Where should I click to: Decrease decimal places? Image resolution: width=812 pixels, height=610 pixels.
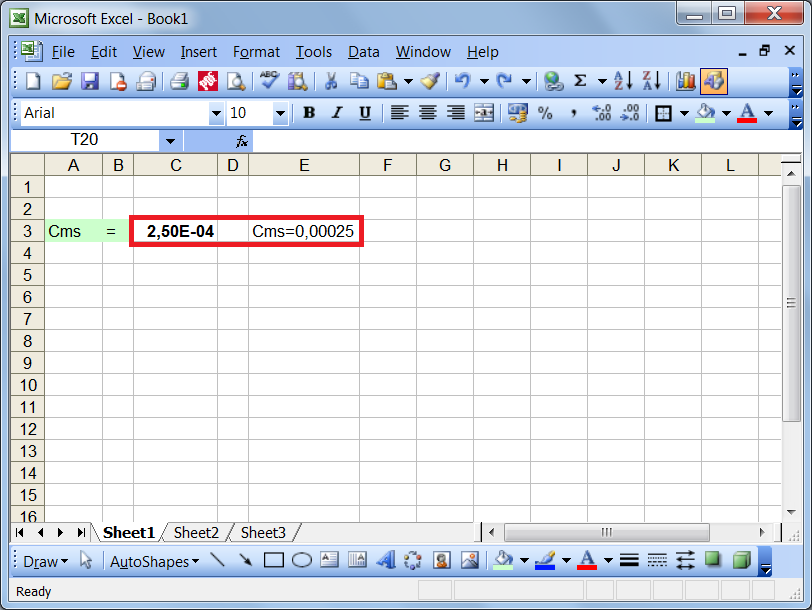(x=630, y=113)
